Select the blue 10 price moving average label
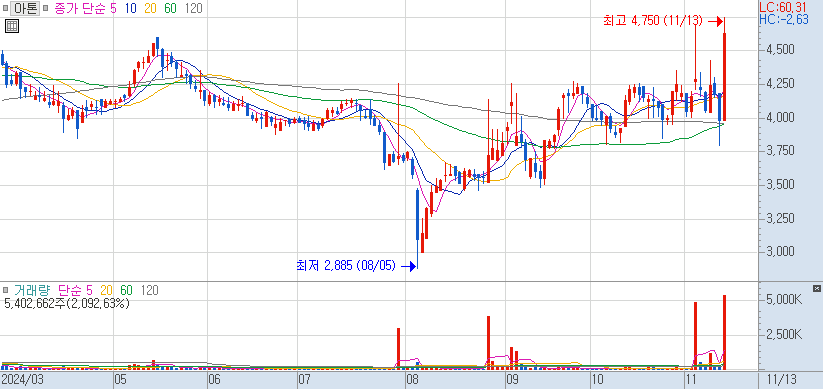Viewport: 823px width, 389px height. 131,9
